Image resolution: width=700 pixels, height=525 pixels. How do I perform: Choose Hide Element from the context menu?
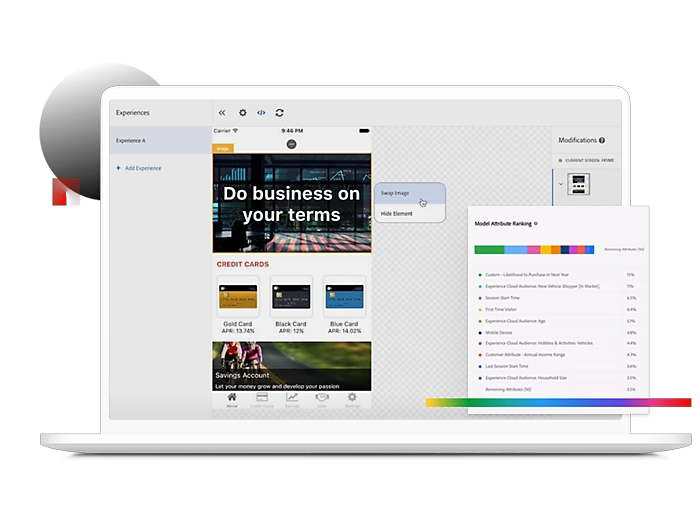point(396,213)
